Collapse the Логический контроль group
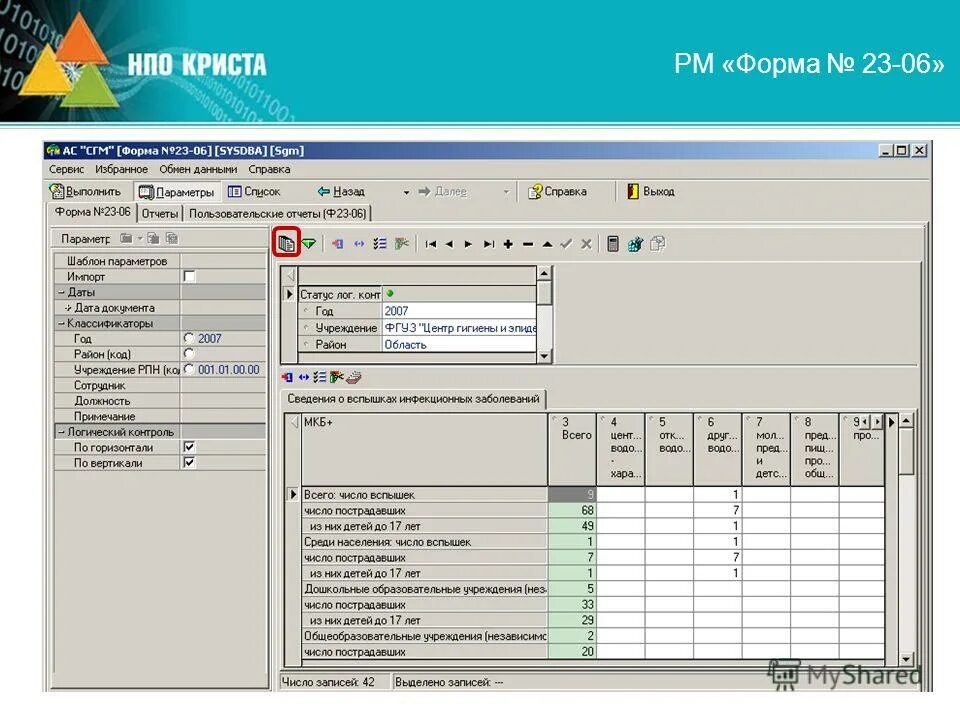Viewport: 960px width, 720px height. click(61, 432)
